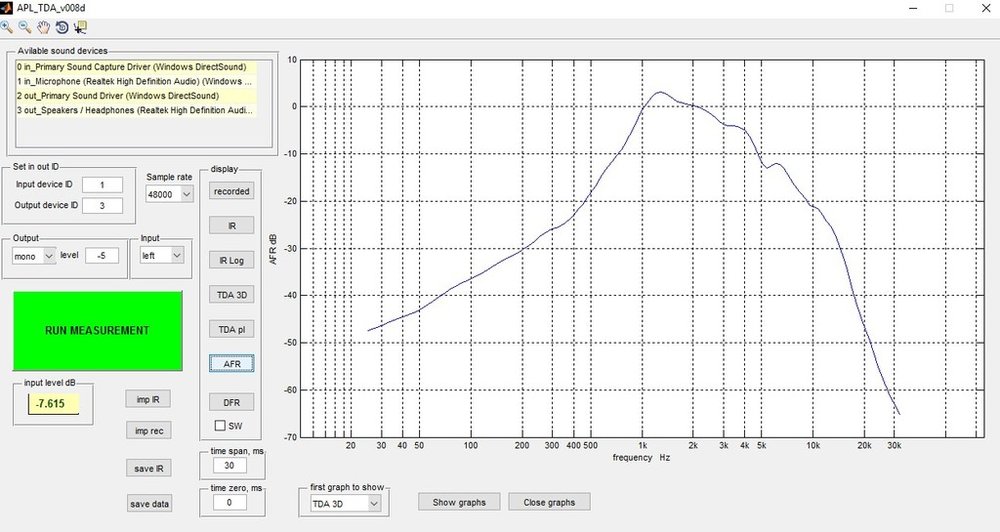Open the Output mono dropdown

point(34,256)
